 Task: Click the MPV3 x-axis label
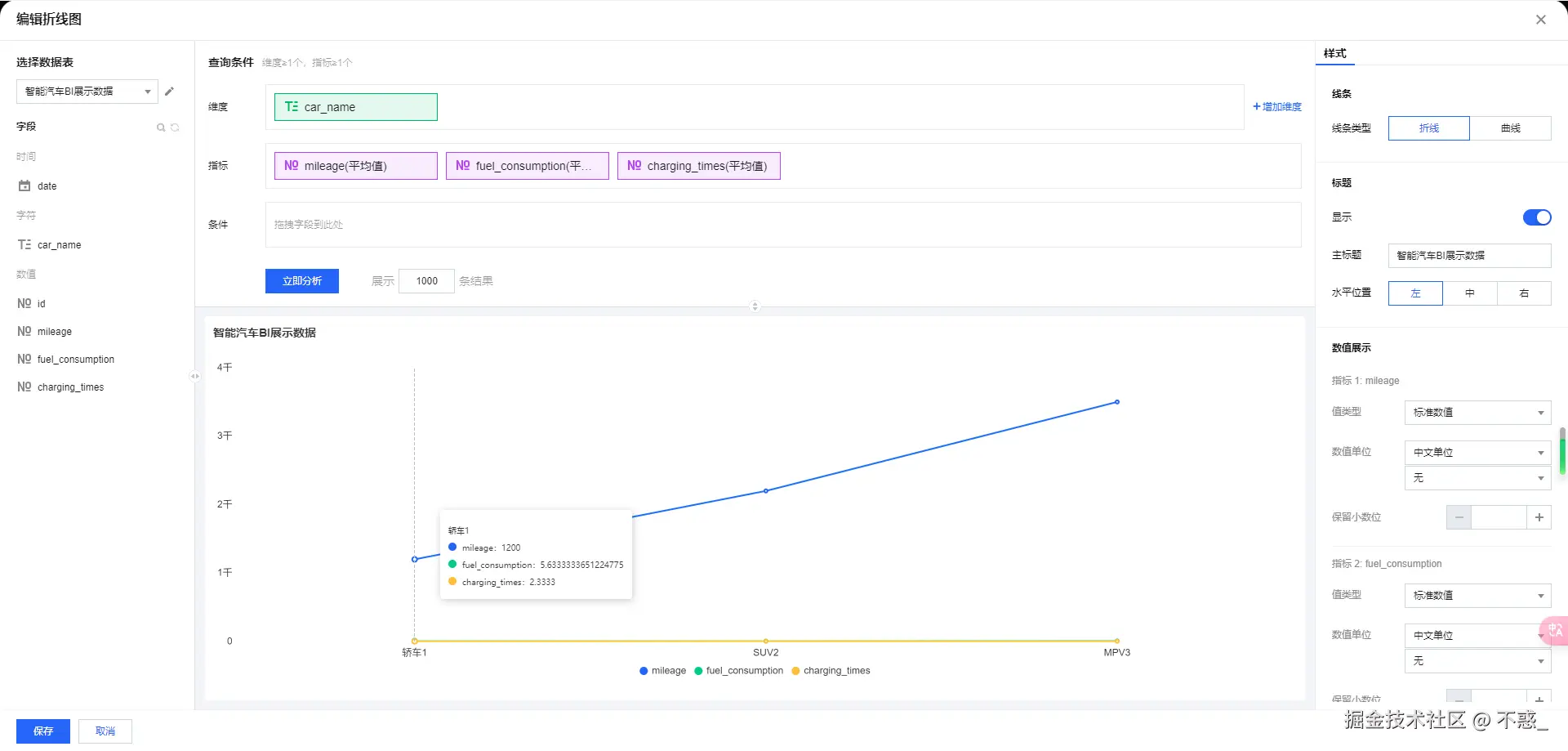tap(1117, 653)
